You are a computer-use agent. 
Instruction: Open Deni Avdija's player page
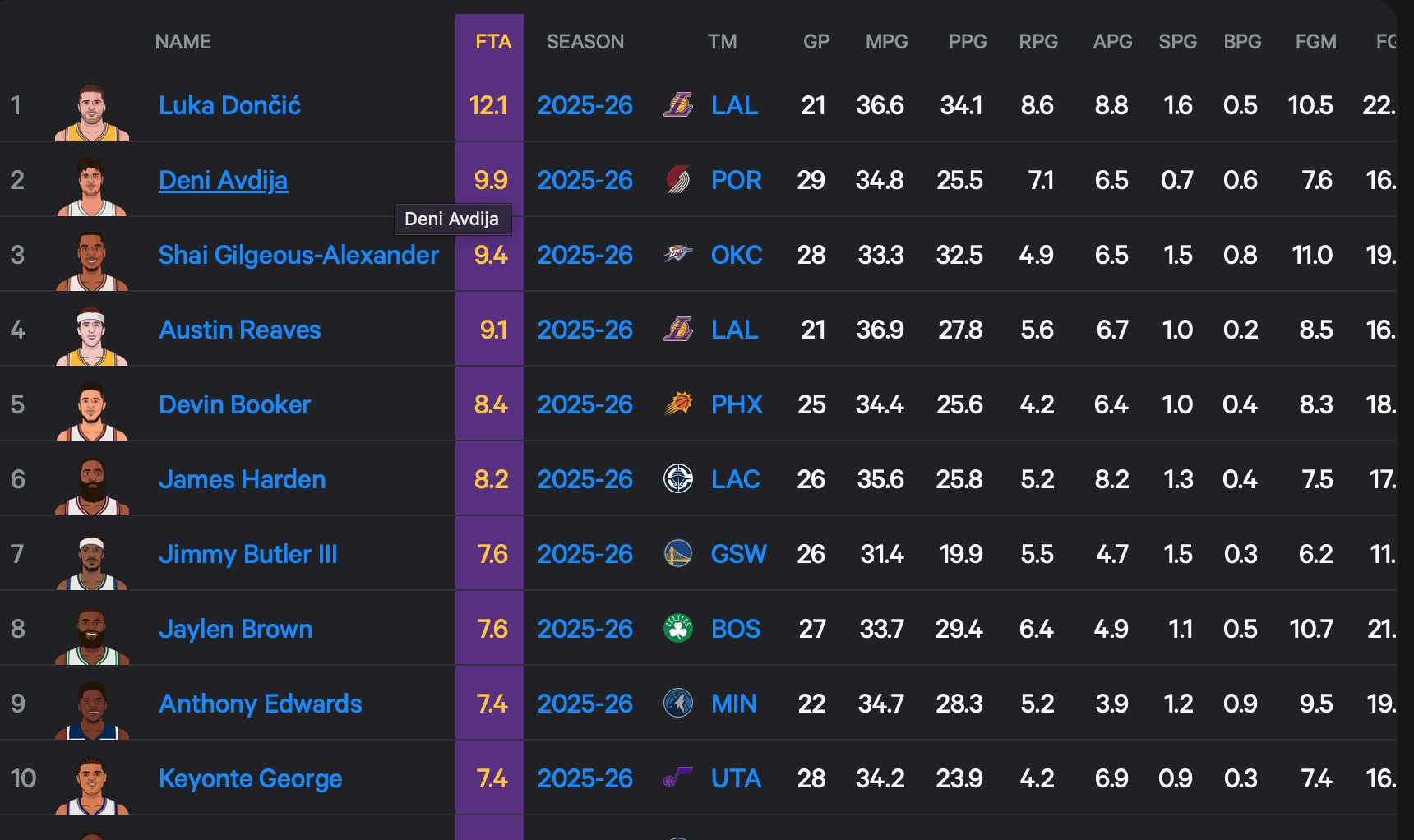tap(223, 180)
